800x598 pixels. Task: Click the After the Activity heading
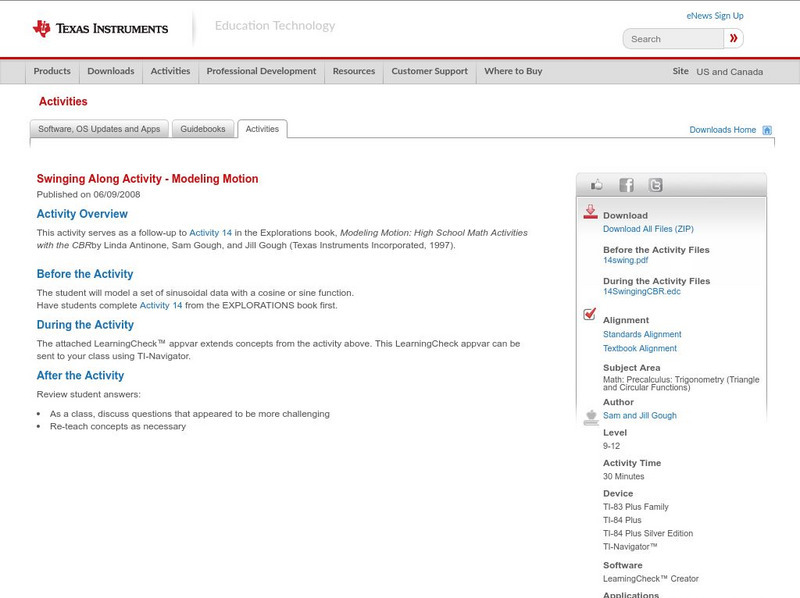pyautogui.click(x=80, y=376)
